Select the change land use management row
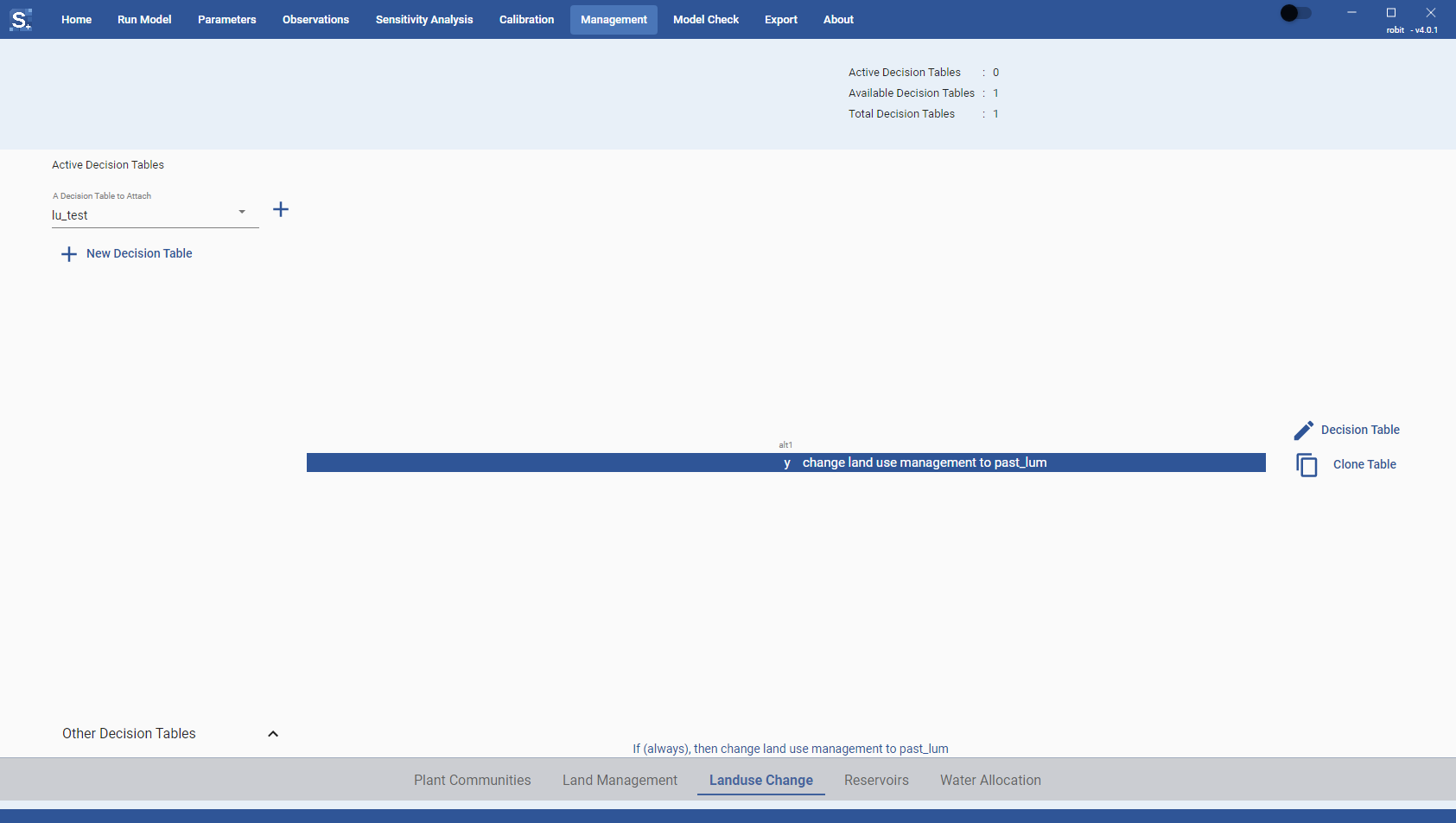 click(786, 463)
